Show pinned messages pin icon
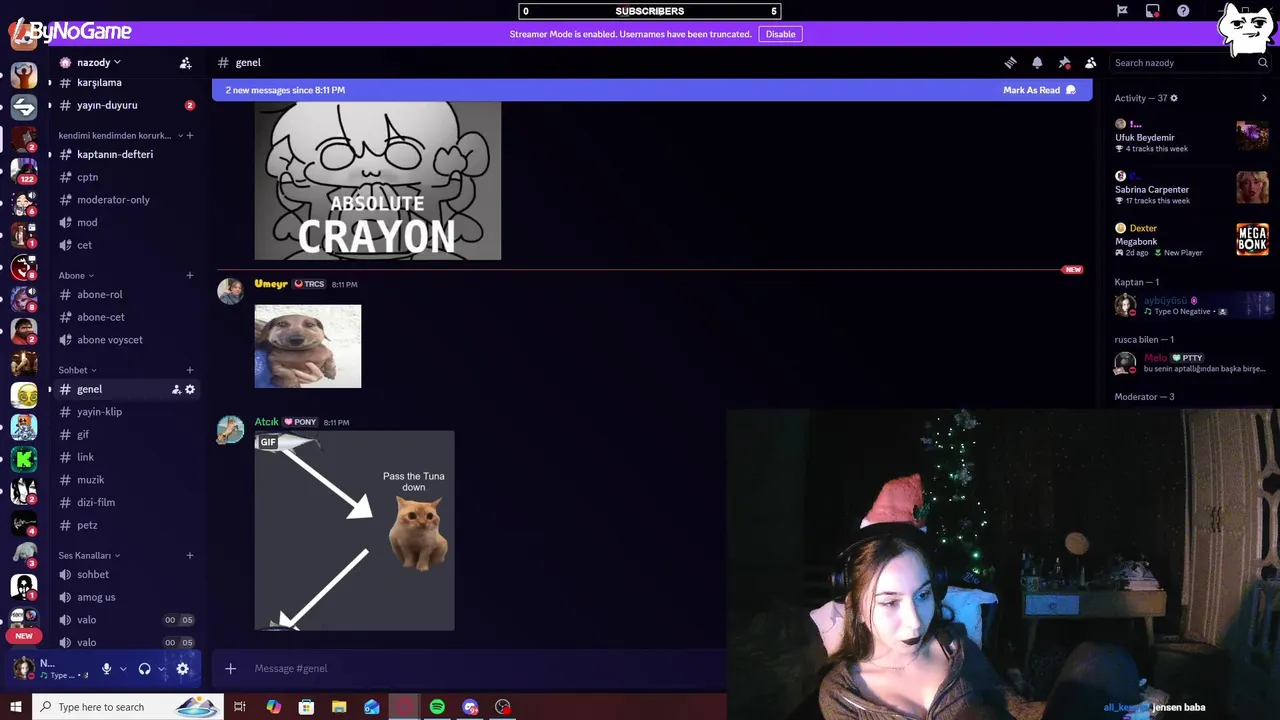This screenshot has width=1280, height=720. [1064, 62]
